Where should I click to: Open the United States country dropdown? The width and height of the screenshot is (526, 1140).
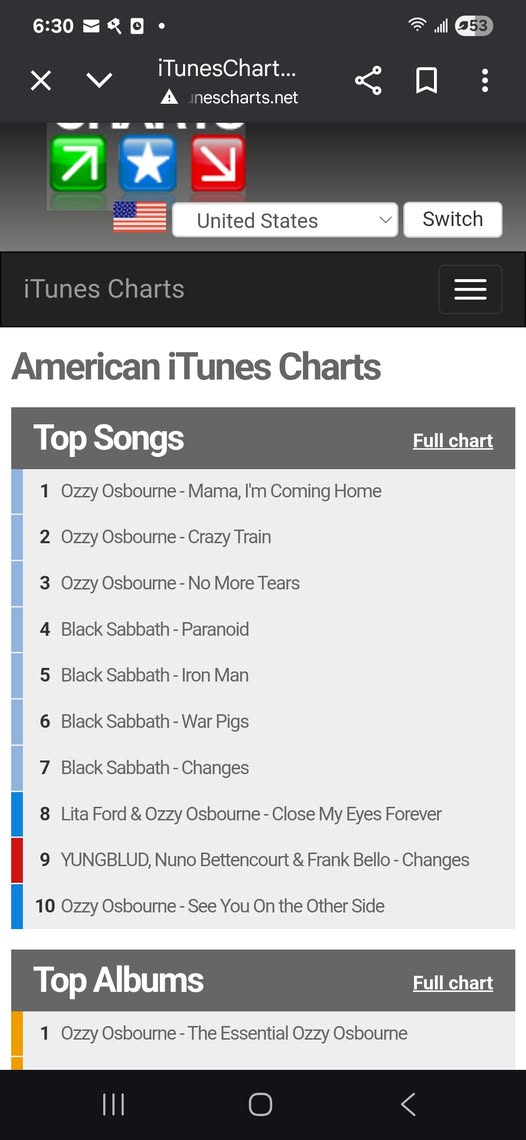point(285,220)
